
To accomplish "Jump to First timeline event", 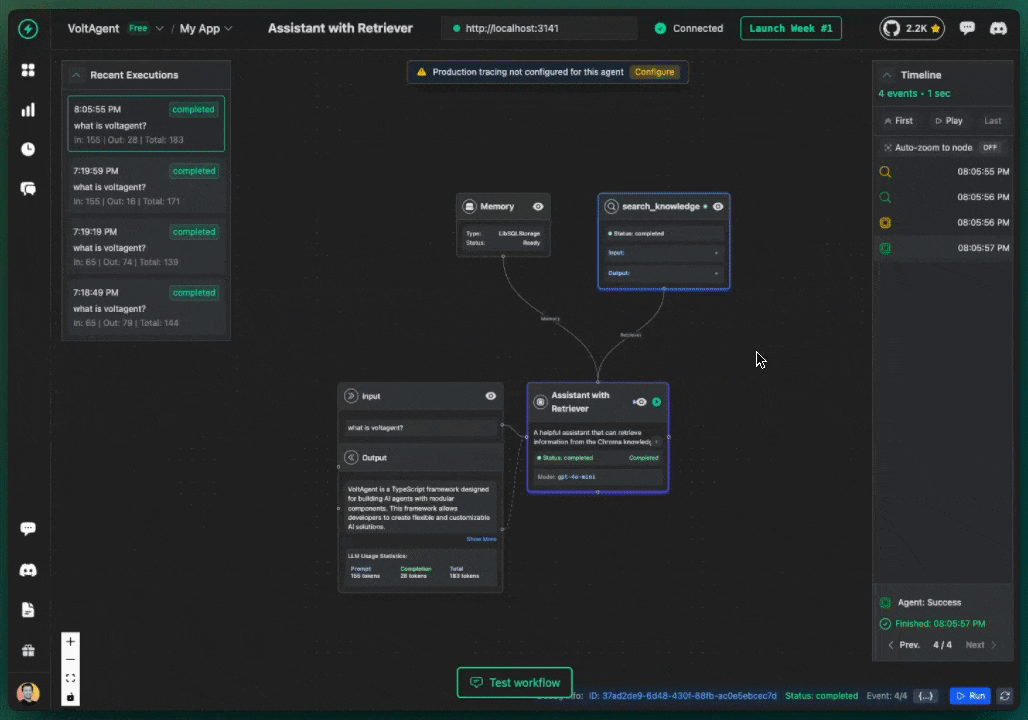I will [898, 121].
